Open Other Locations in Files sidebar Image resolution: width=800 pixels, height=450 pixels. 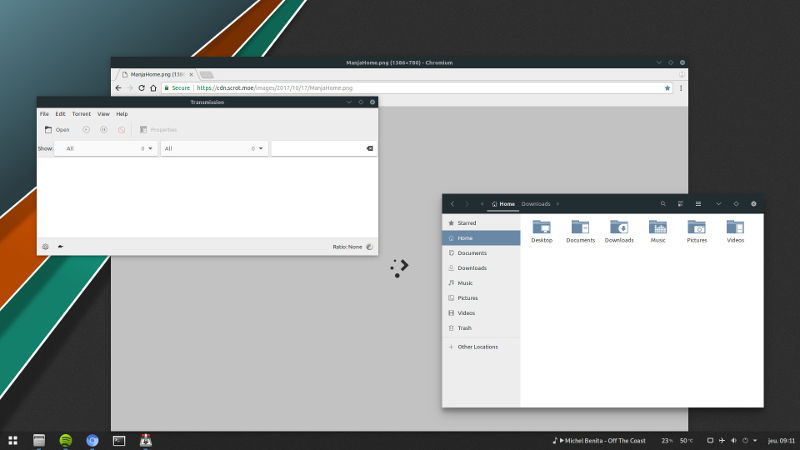tap(481, 347)
